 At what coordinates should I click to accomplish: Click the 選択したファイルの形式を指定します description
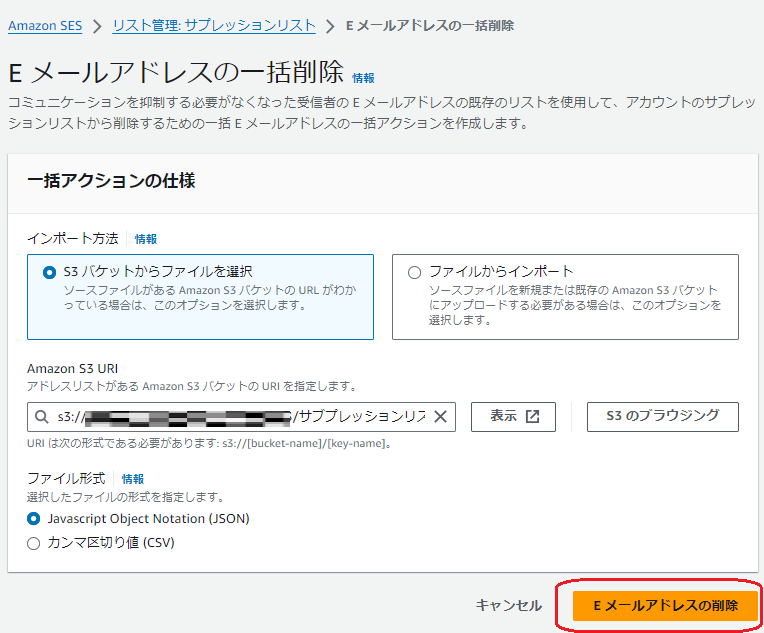tap(126, 497)
